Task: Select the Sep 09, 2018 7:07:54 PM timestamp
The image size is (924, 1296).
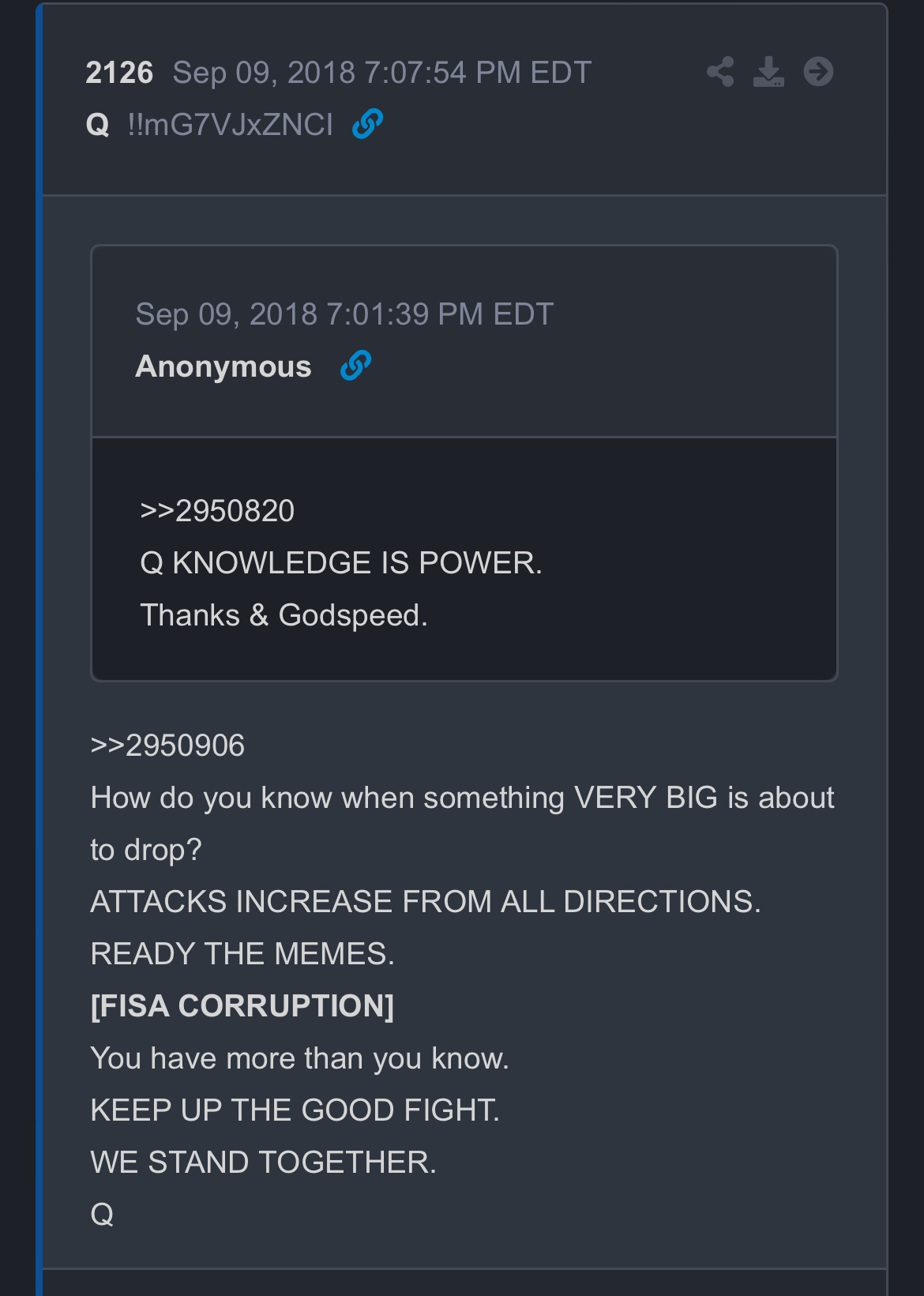Action: tap(382, 73)
